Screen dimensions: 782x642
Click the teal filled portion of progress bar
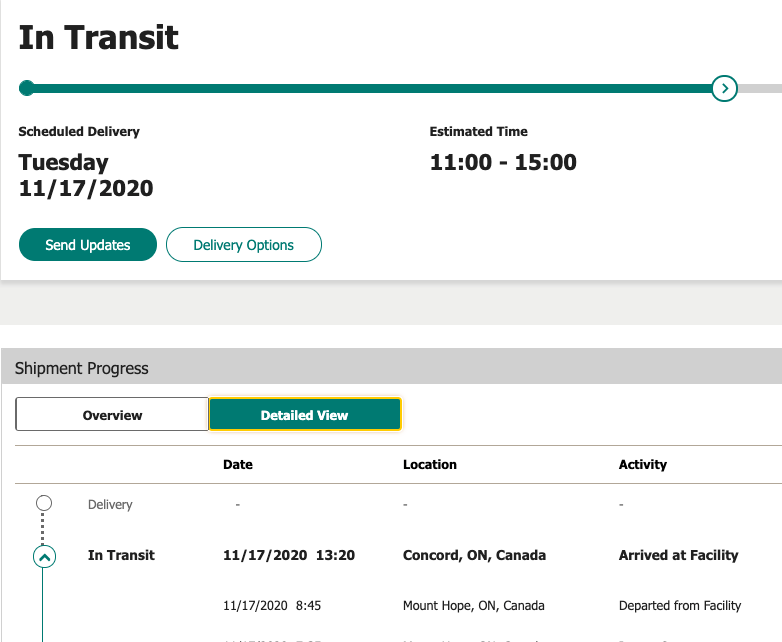(370, 88)
